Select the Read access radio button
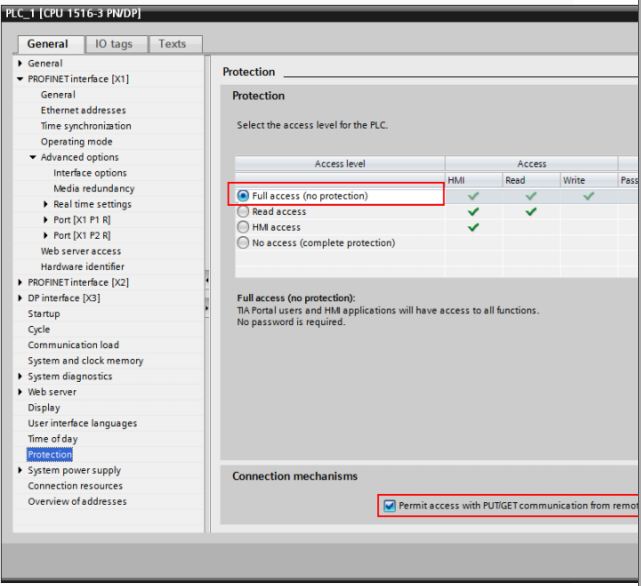Image resolution: width=641 pixels, height=586 pixels. click(x=243, y=211)
